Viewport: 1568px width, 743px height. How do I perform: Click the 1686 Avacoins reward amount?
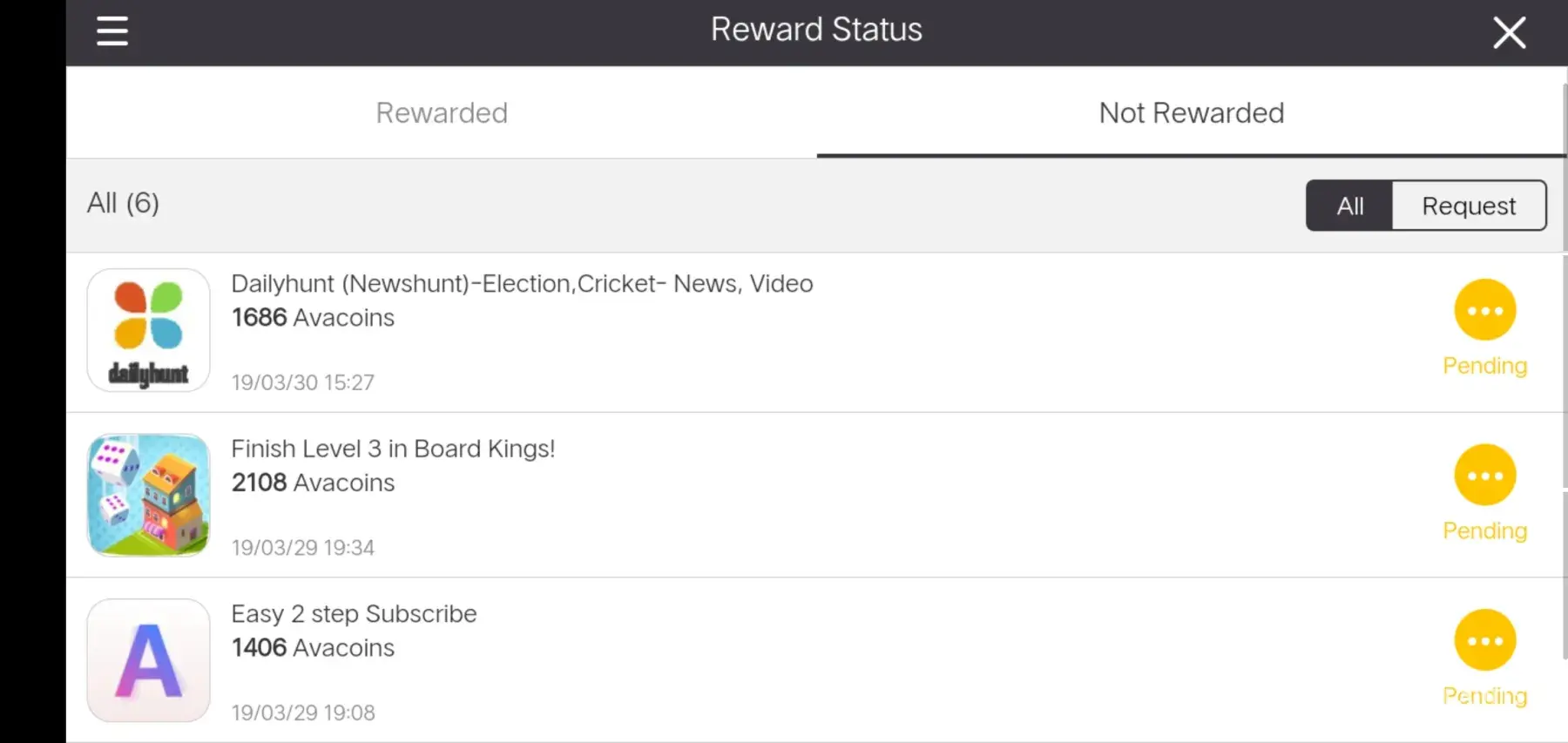coord(313,318)
